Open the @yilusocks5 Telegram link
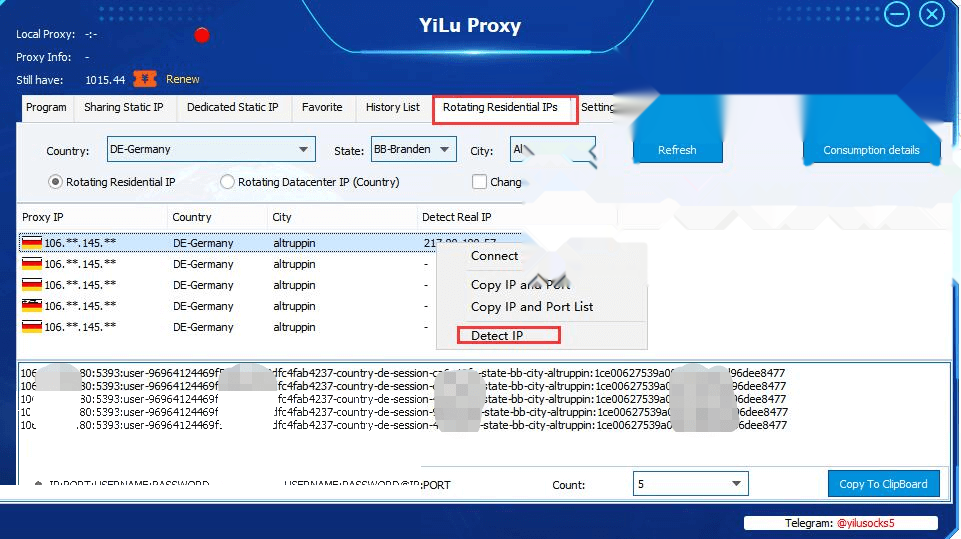 (865, 523)
